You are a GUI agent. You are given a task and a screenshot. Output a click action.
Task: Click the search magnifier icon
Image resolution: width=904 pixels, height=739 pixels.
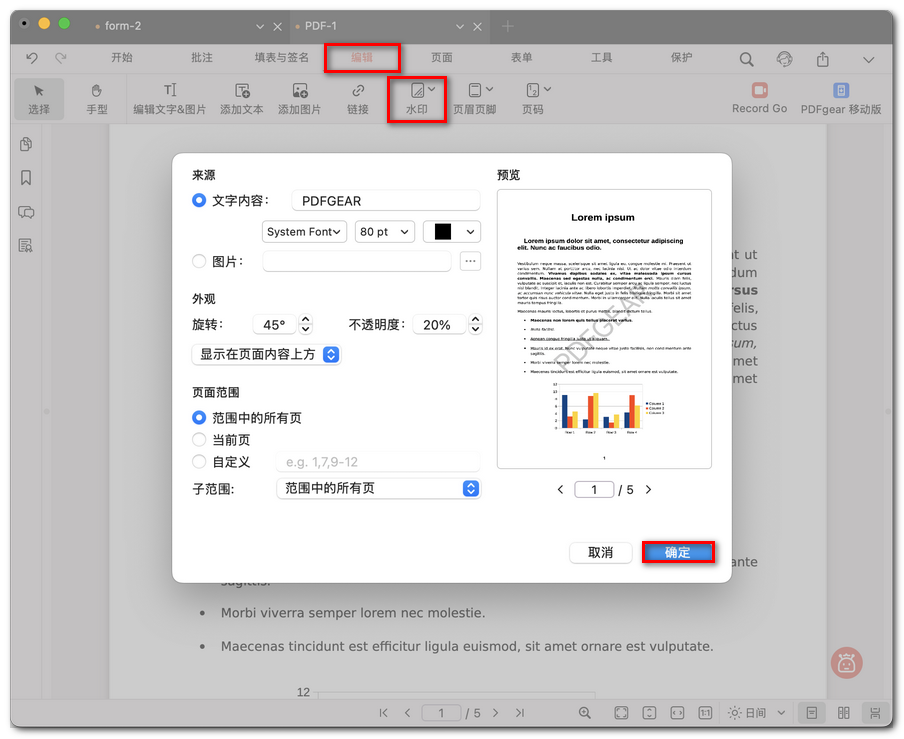click(746, 59)
